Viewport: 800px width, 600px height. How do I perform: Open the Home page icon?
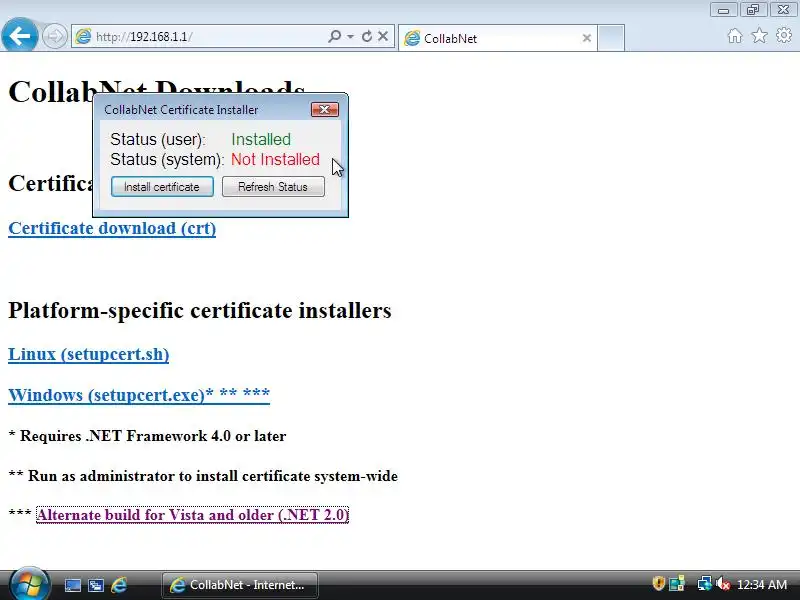735,36
